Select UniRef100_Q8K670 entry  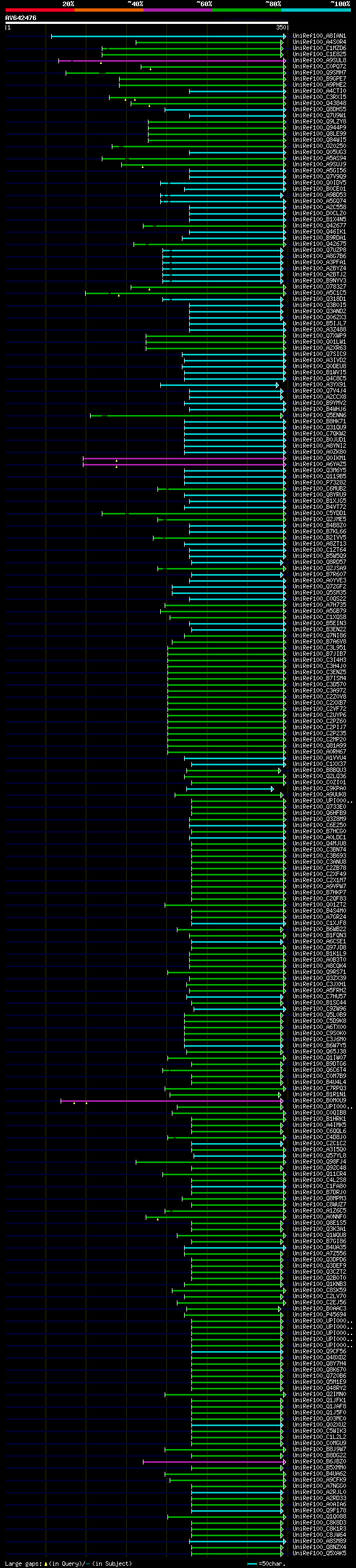[x=319, y=1370]
